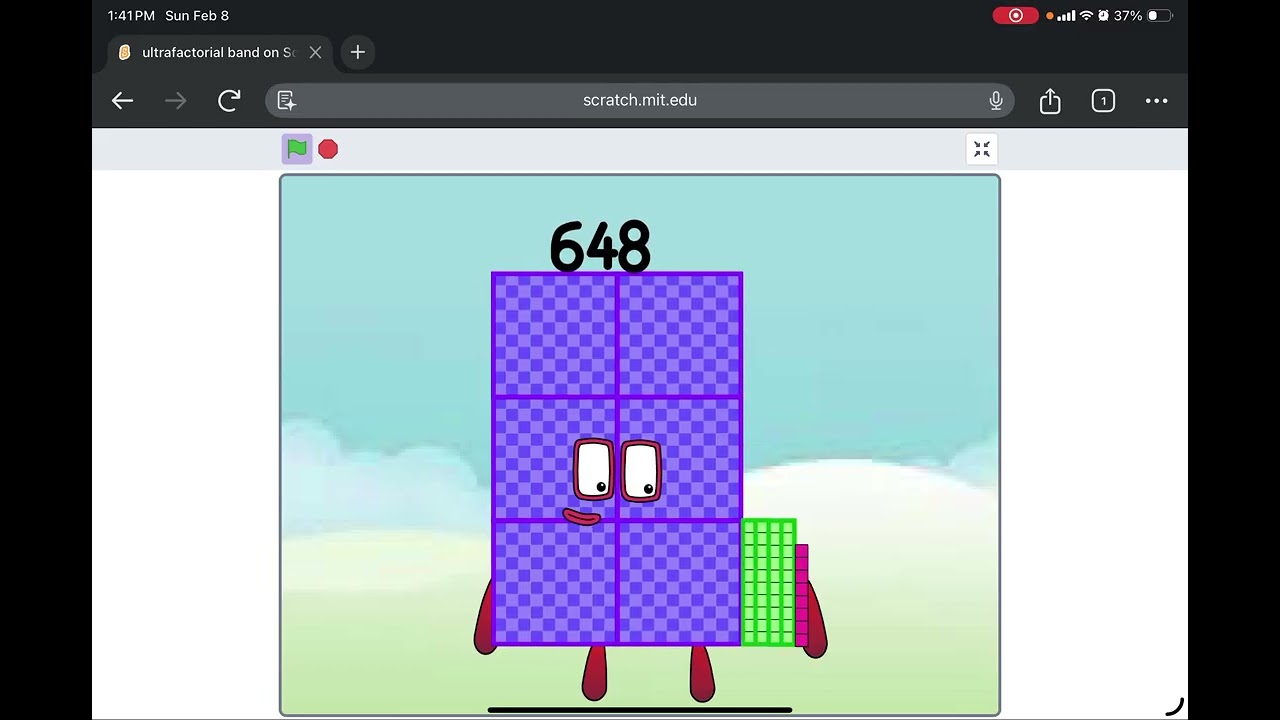Click the purple 648 numberblock character
1280x720 pixels.
coord(617,459)
